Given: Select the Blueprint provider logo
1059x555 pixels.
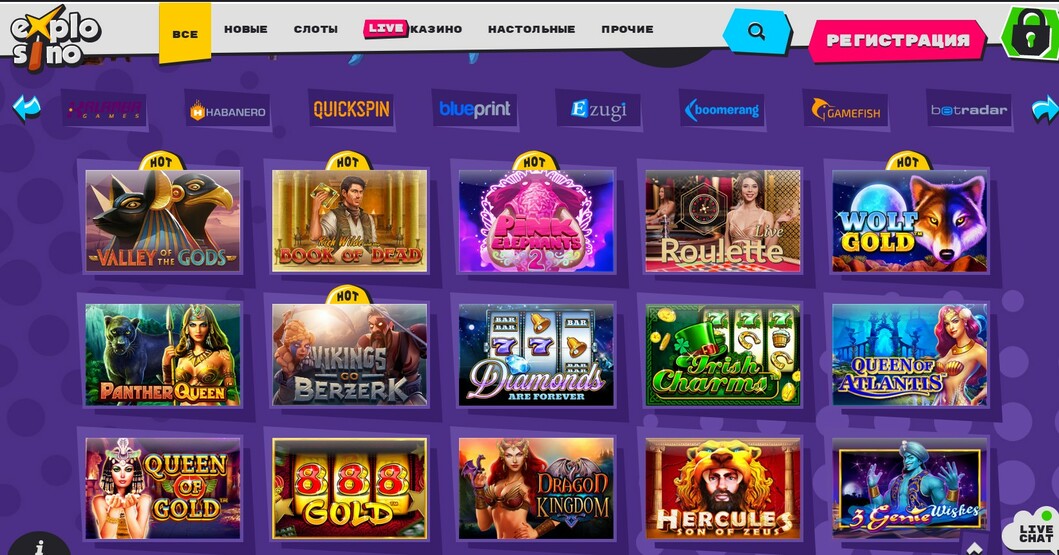Looking at the screenshot, I should click(475, 109).
